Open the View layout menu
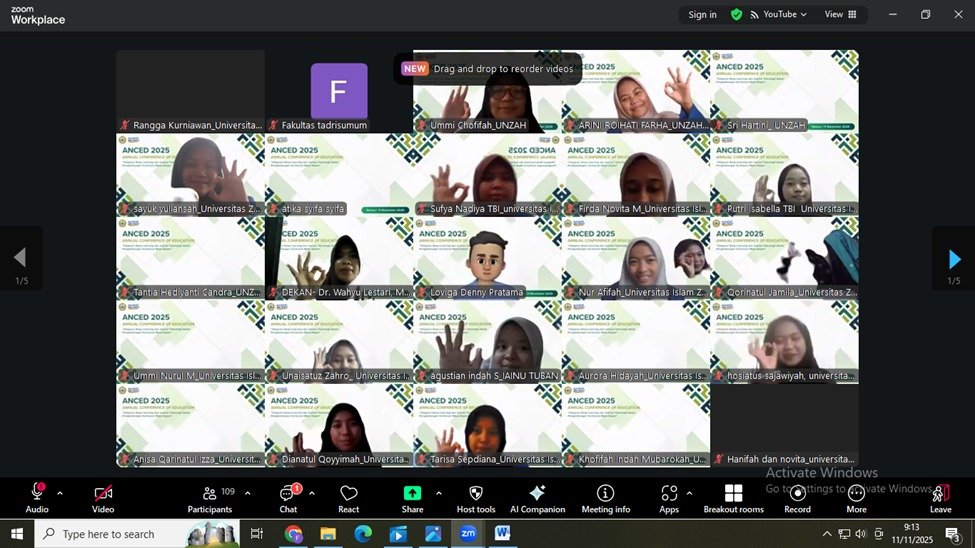 coord(840,15)
